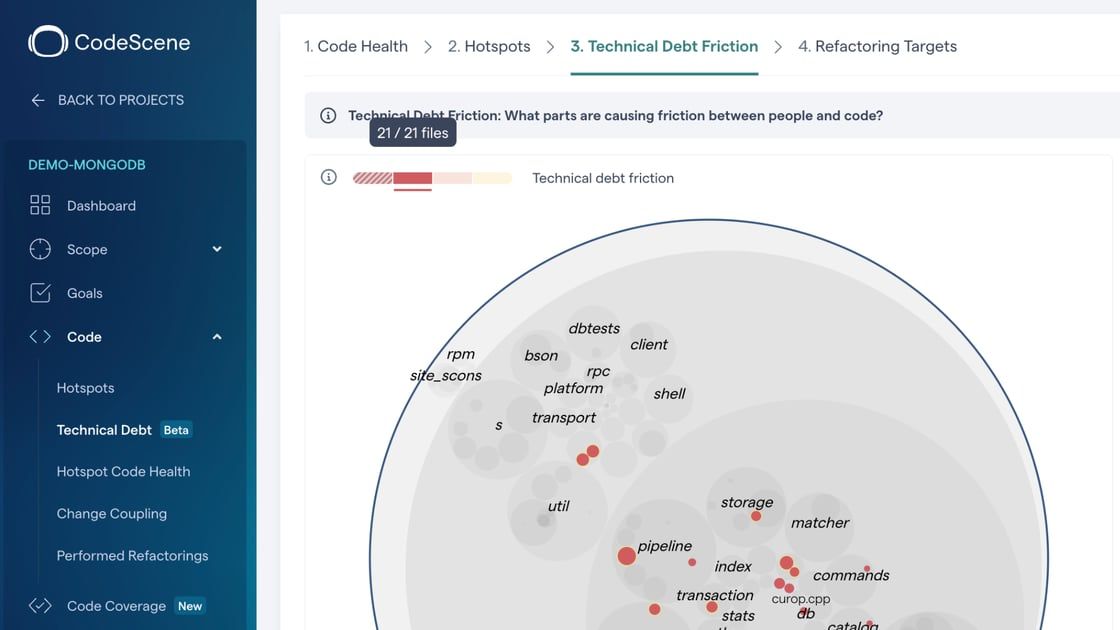1120x630 pixels.
Task: Select the solid red legend segment
Action: click(412, 178)
